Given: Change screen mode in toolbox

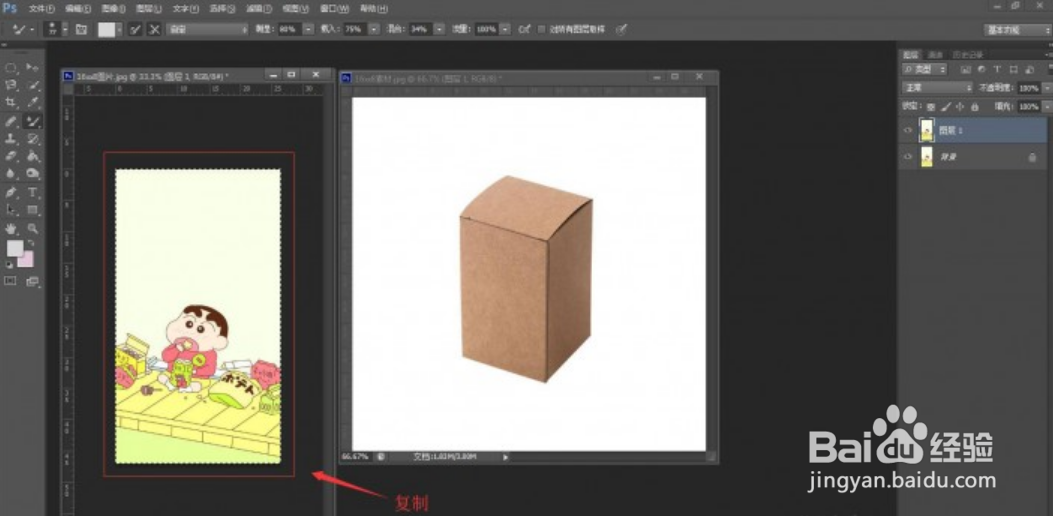Looking at the screenshot, I should point(32,282).
